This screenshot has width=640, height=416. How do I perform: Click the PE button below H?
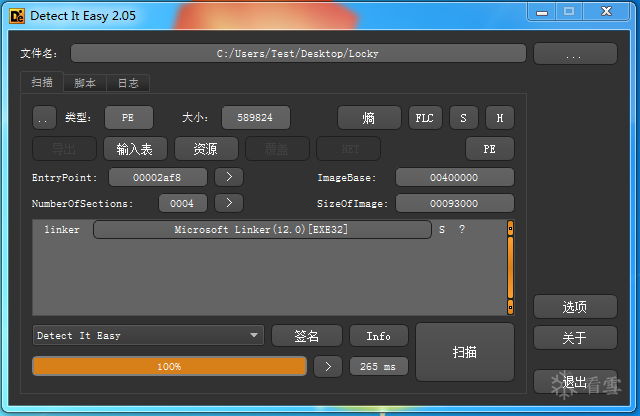pos(490,149)
